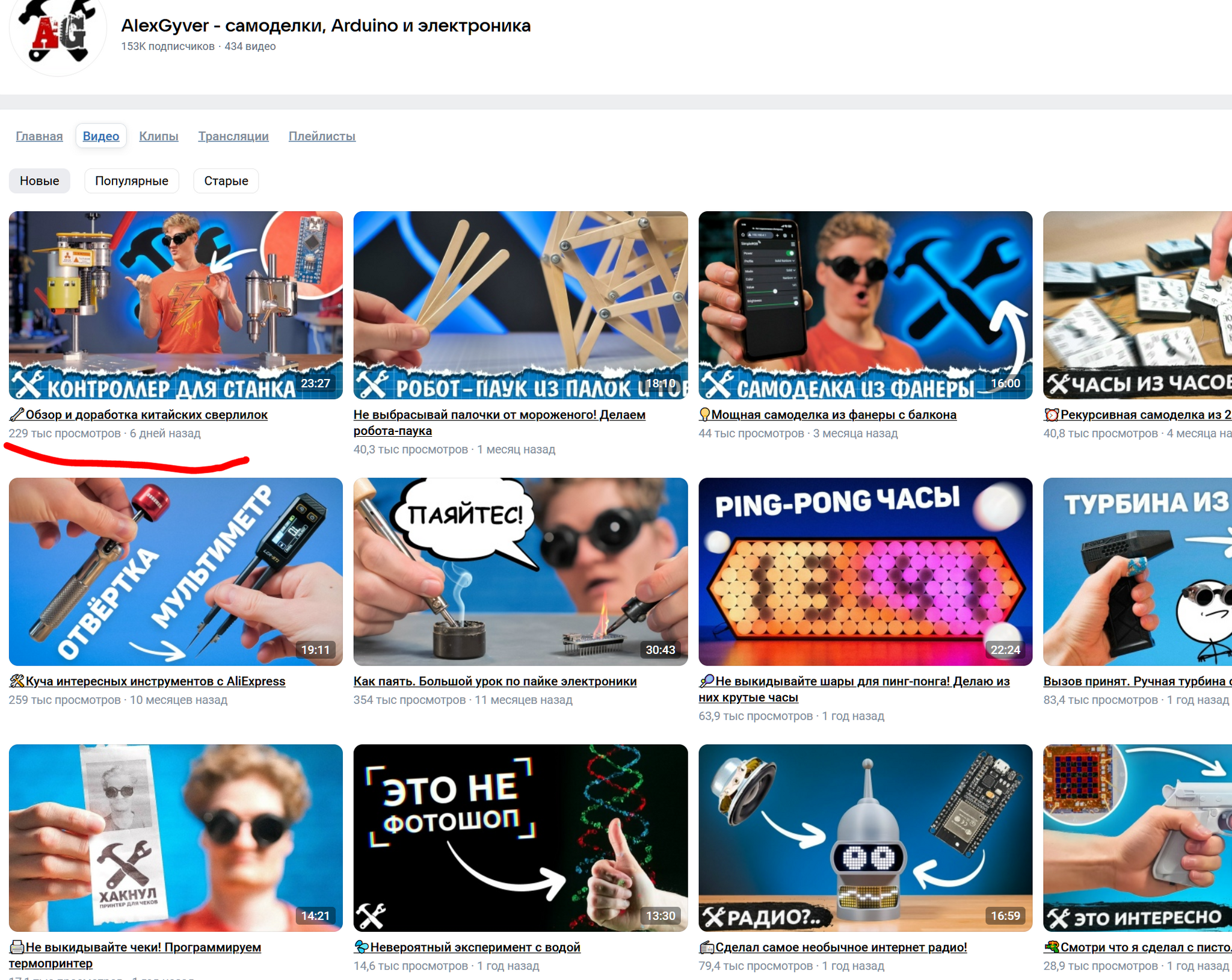1232x980 pixels.
Task: Click the title Невероятный эксперимент с водой
Action: click(x=475, y=947)
